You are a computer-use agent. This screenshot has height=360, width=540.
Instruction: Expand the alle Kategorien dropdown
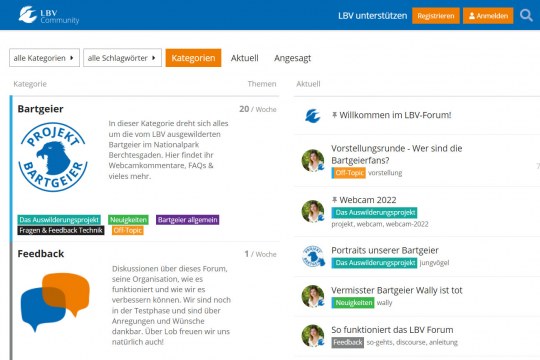[x=44, y=58]
